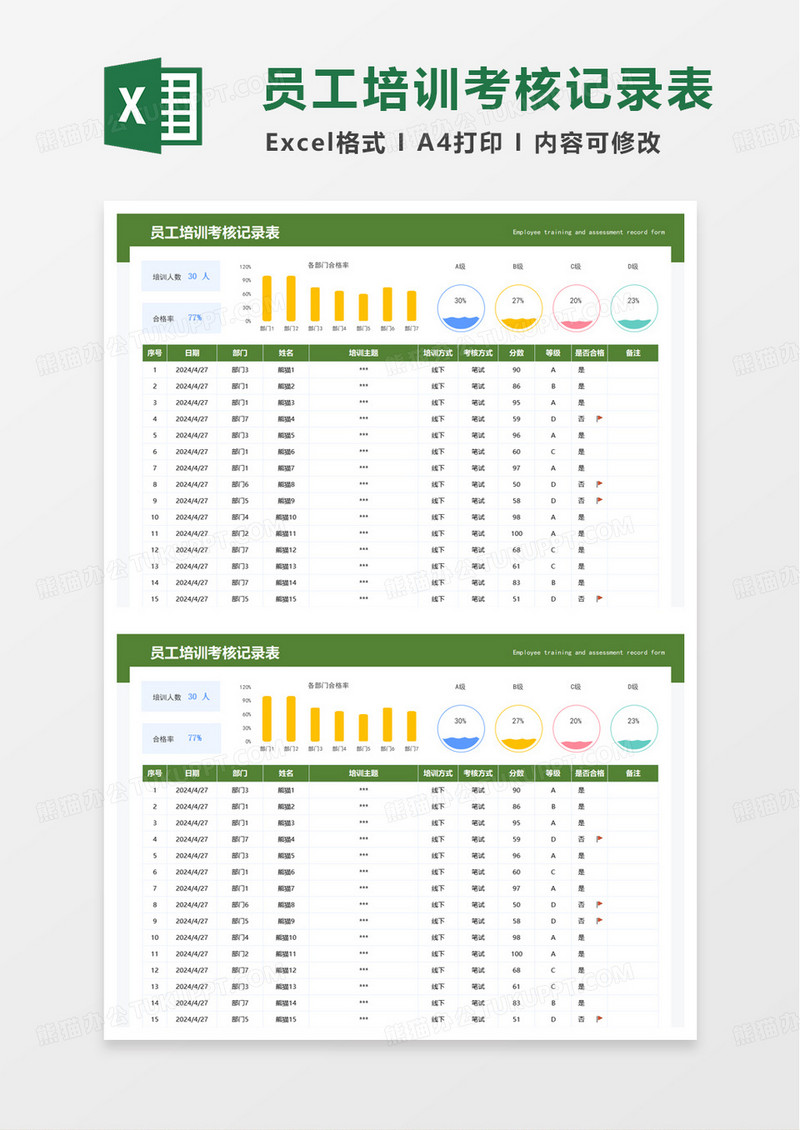The image size is (800, 1130).
Task: Select the 熊猫15 name cell in lower sheet
Action: tap(286, 1019)
